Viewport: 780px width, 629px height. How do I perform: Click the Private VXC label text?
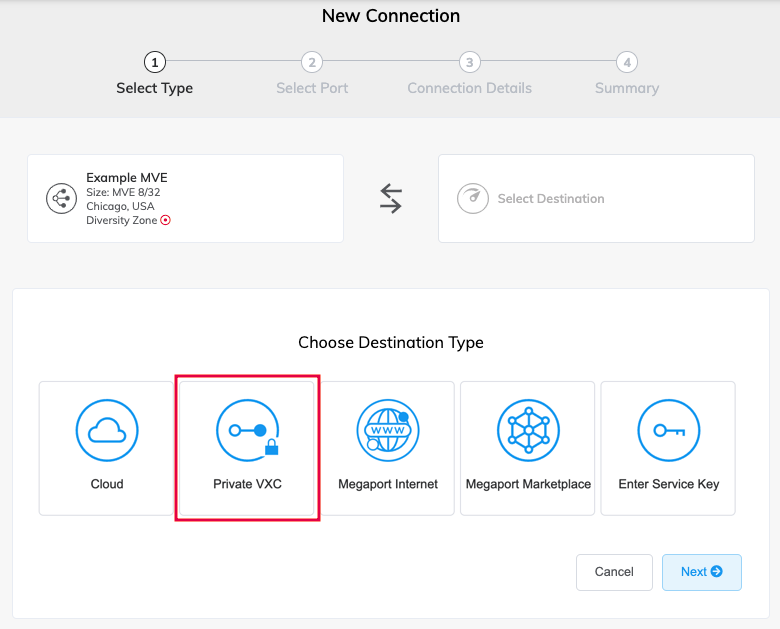point(247,484)
